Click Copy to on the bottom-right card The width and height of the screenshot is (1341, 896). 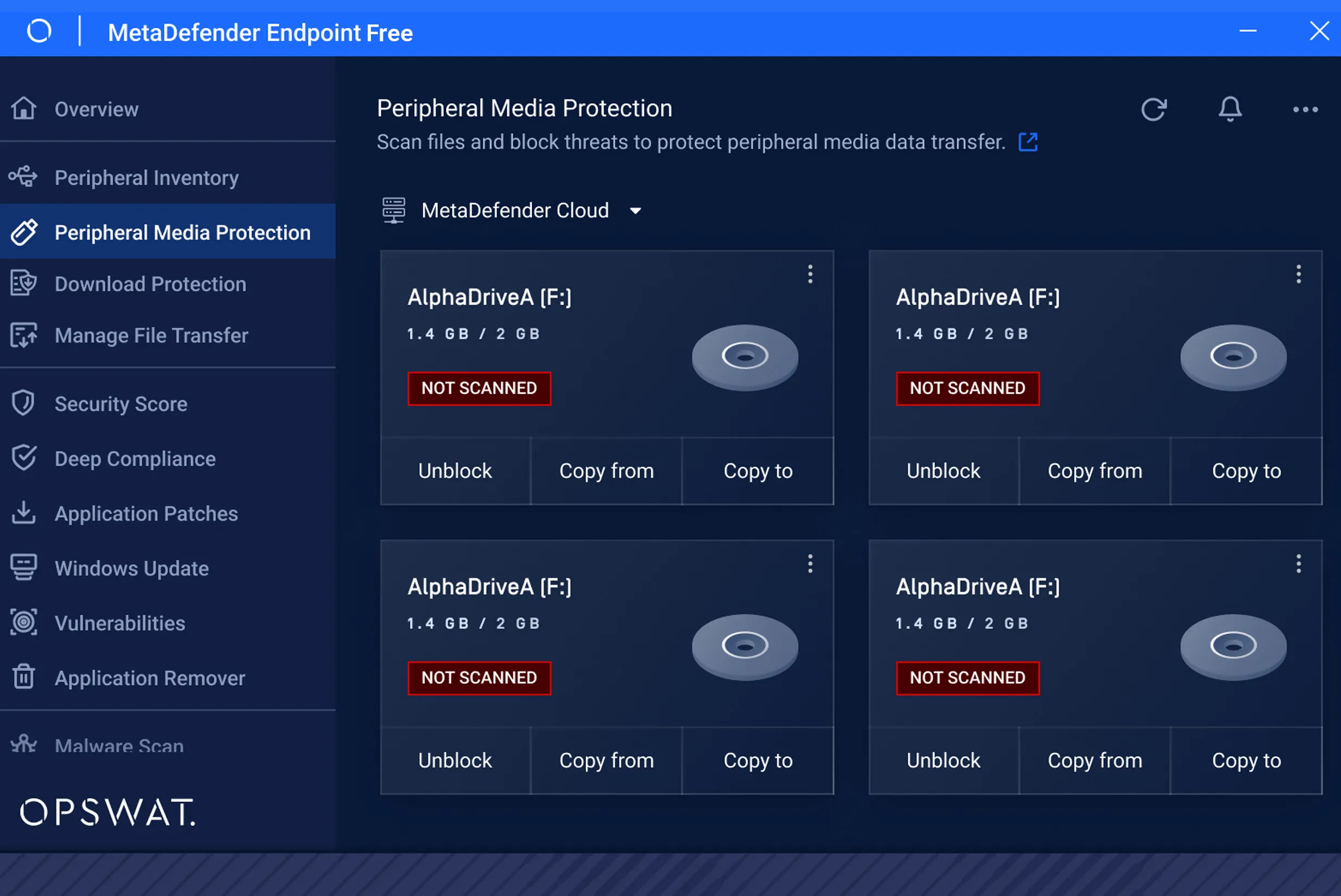[x=1246, y=761]
